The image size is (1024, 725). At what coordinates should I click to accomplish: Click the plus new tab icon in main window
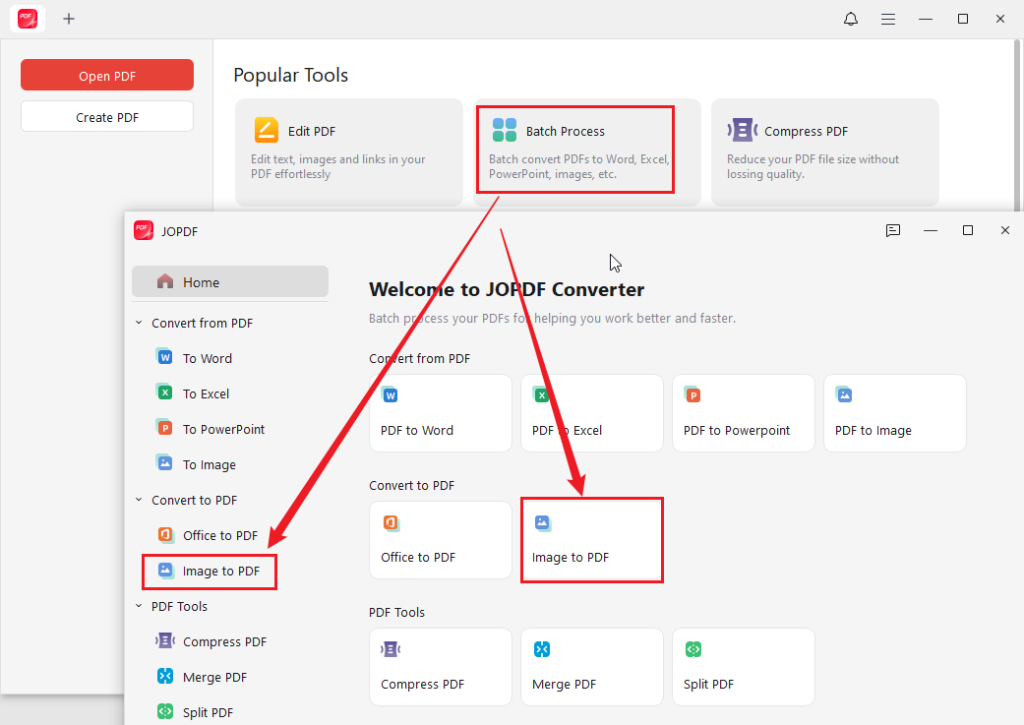pos(69,19)
